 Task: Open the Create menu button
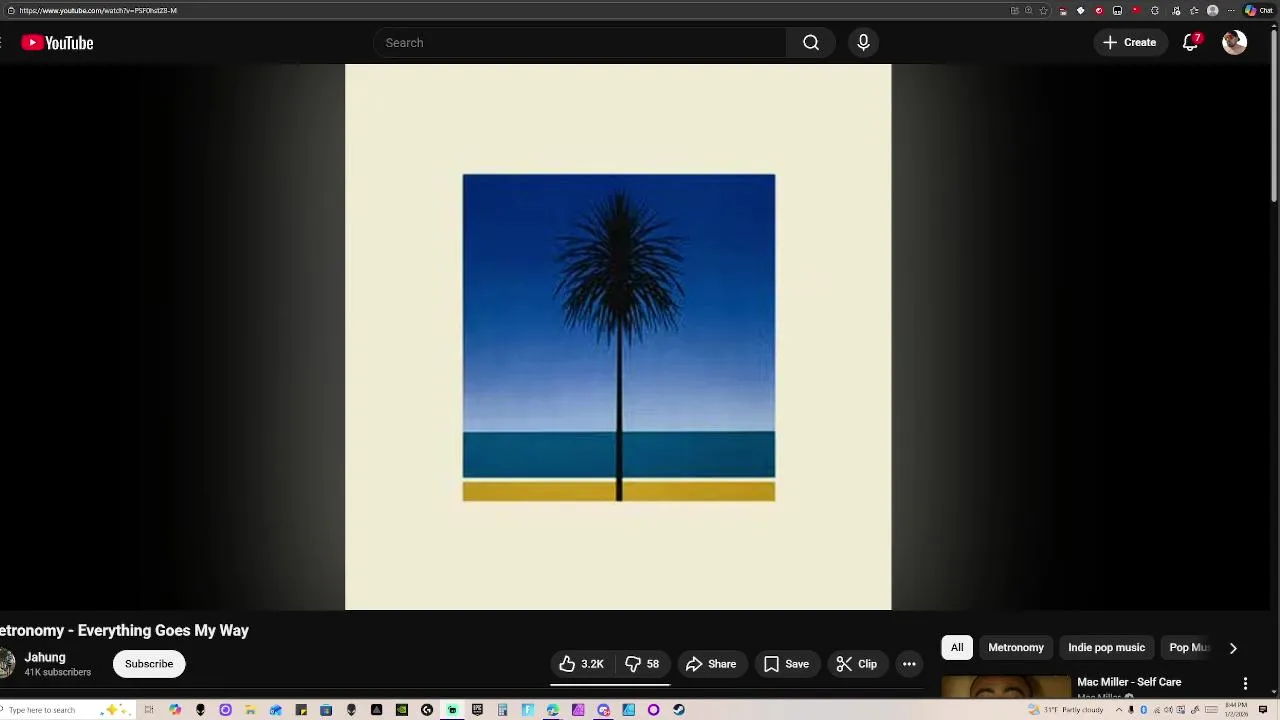coord(1129,43)
